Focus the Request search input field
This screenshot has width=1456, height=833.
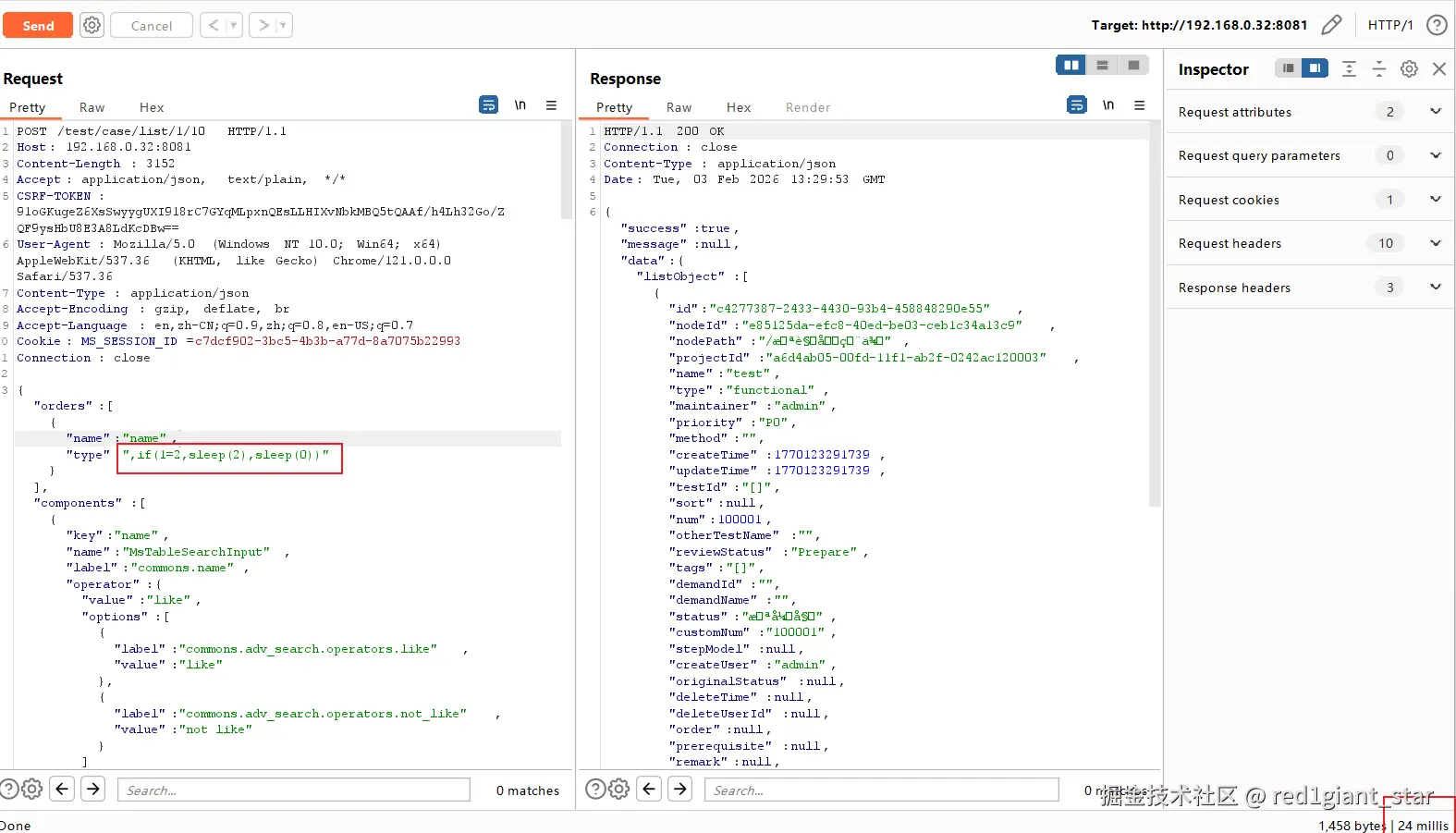294,790
